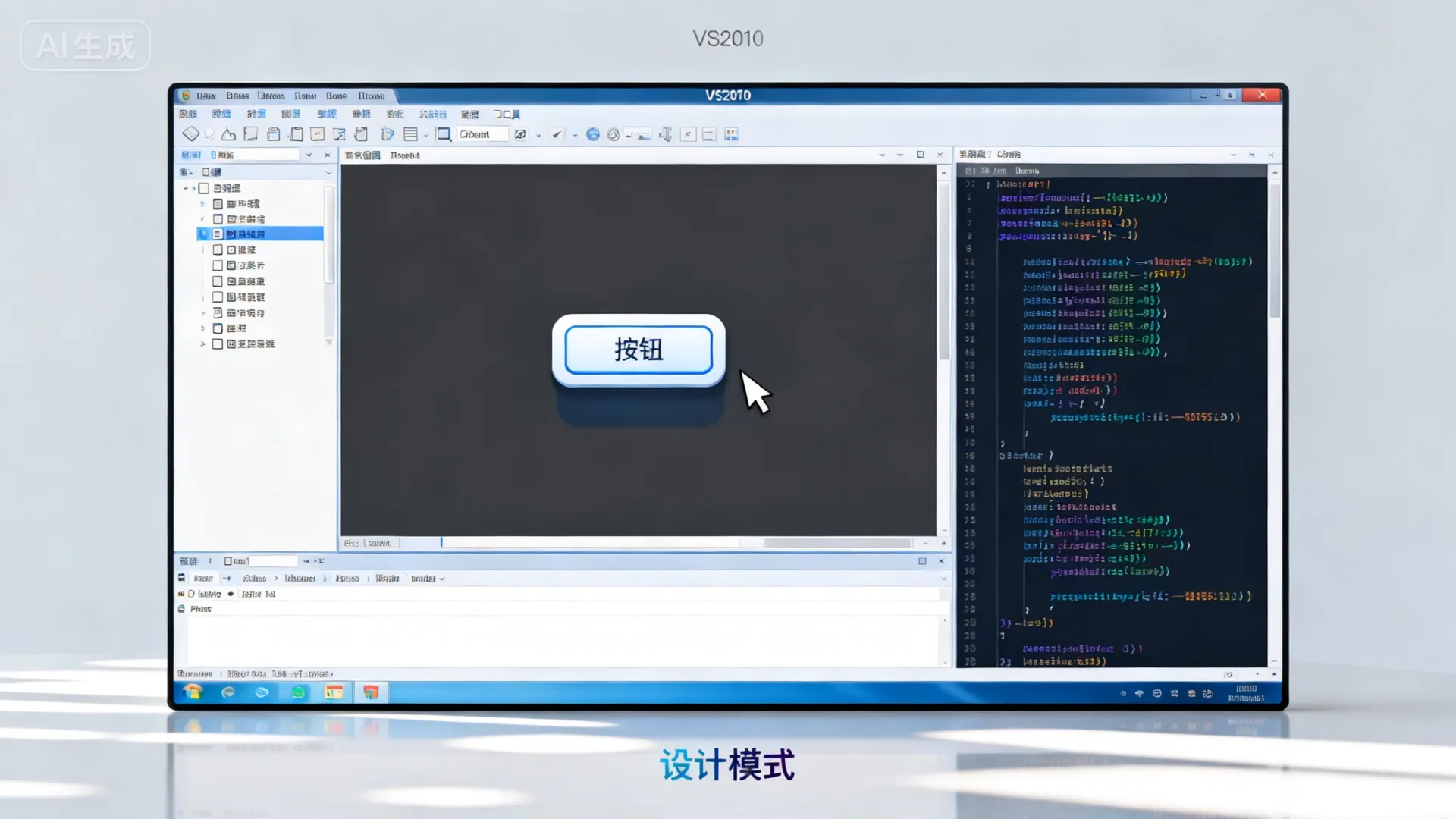Select the highlighted tree row

[x=260, y=234]
